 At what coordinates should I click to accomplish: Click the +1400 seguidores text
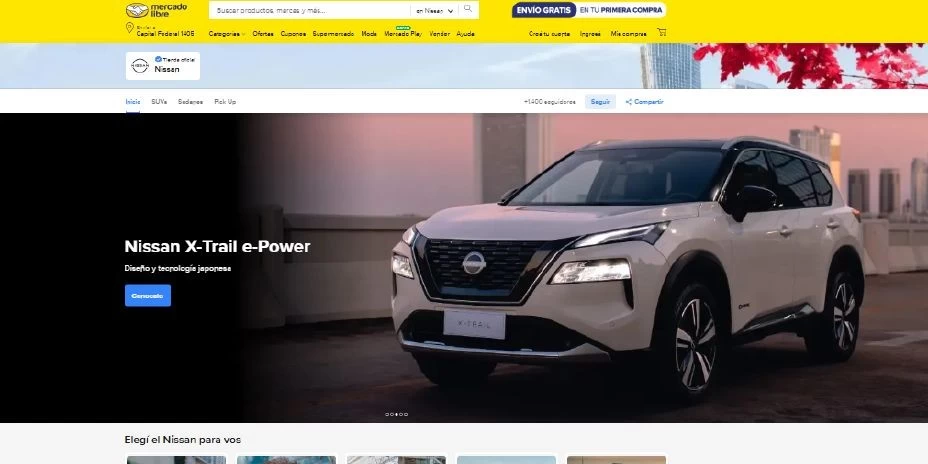pos(550,102)
